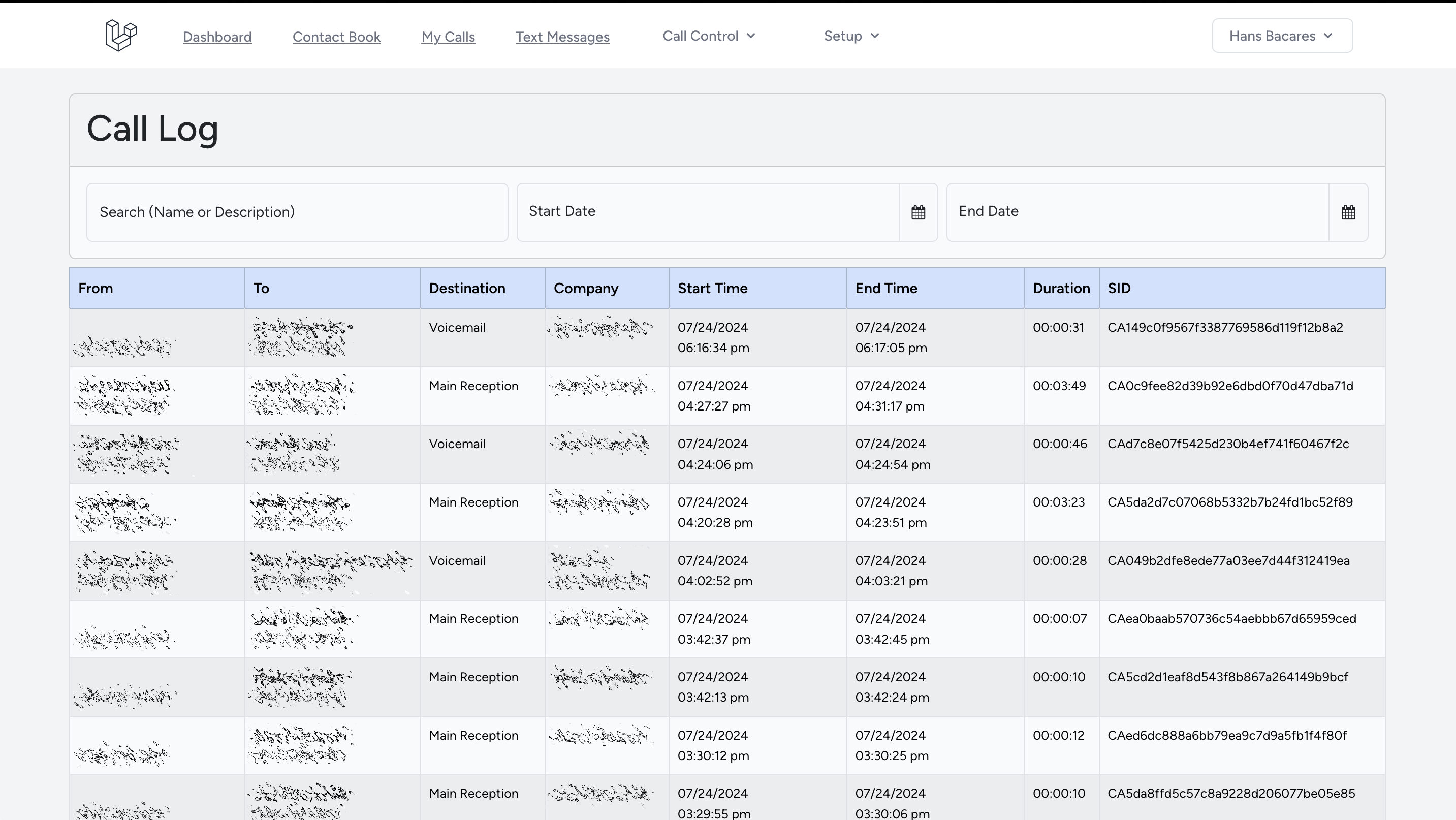Select the row with duration 00:03:49
This screenshot has width=1456, height=820.
point(1059,386)
